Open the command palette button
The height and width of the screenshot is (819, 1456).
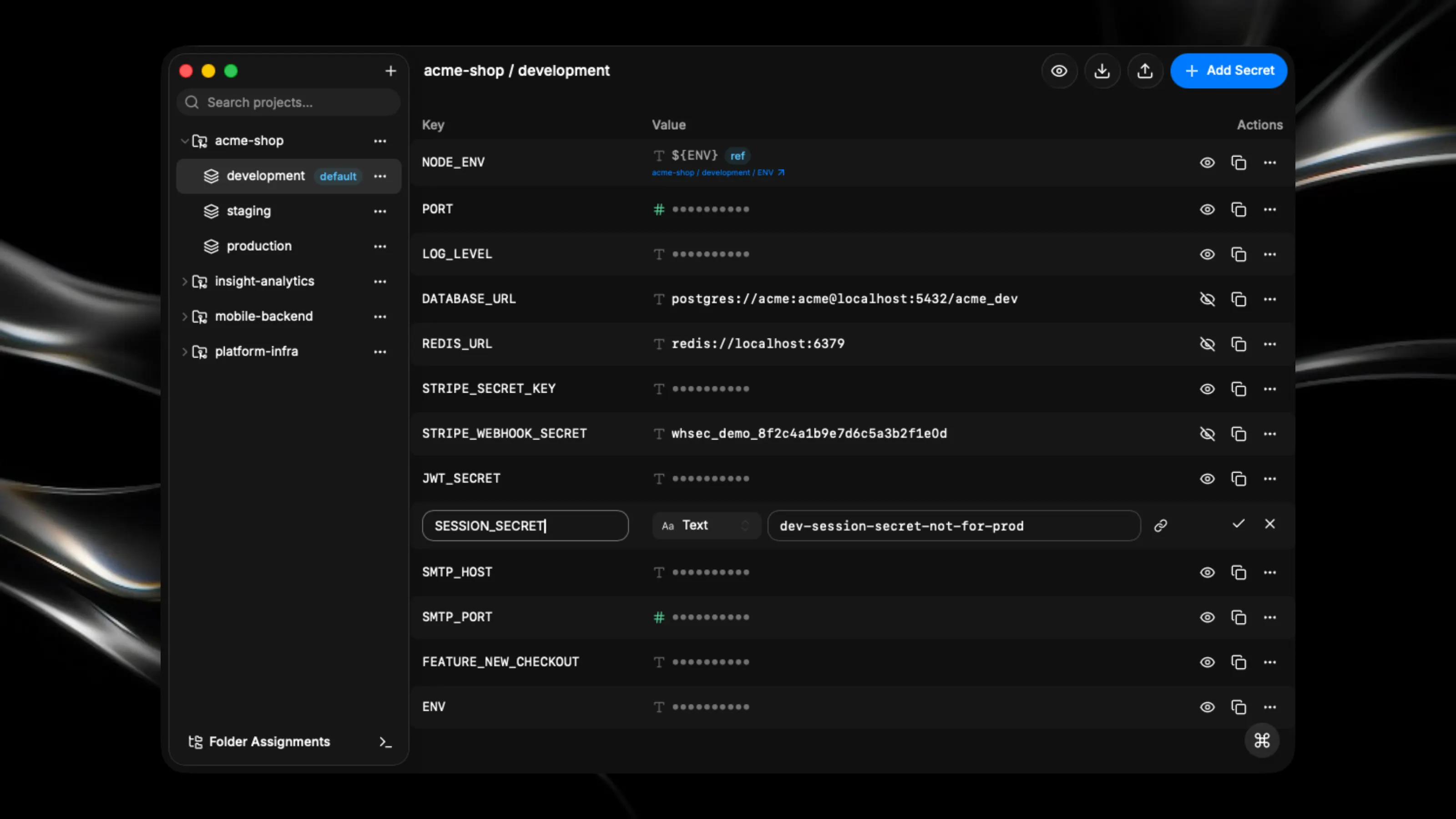click(1262, 740)
